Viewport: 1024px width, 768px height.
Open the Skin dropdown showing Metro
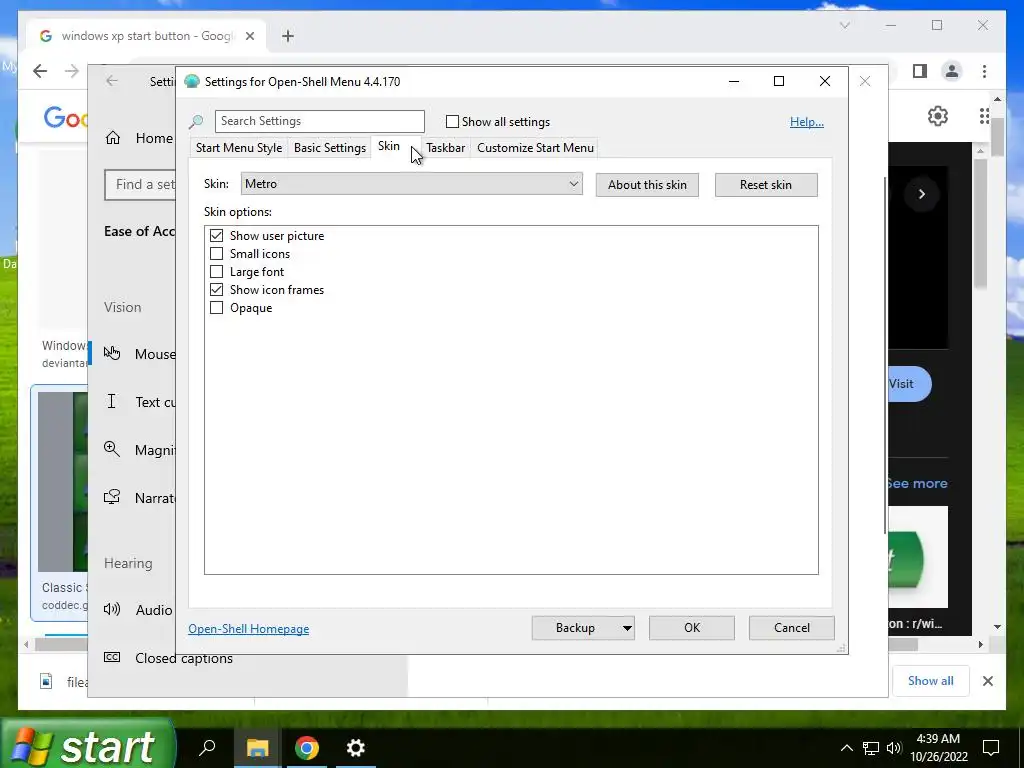click(x=411, y=184)
